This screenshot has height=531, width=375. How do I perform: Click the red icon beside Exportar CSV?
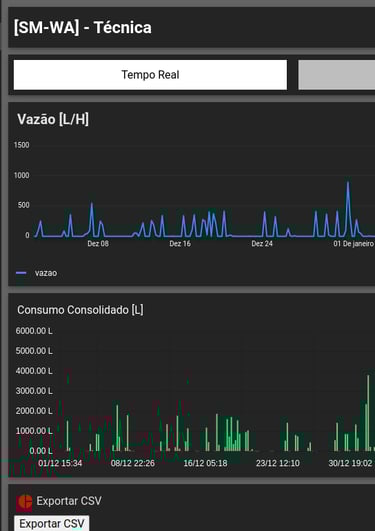click(x=24, y=503)
